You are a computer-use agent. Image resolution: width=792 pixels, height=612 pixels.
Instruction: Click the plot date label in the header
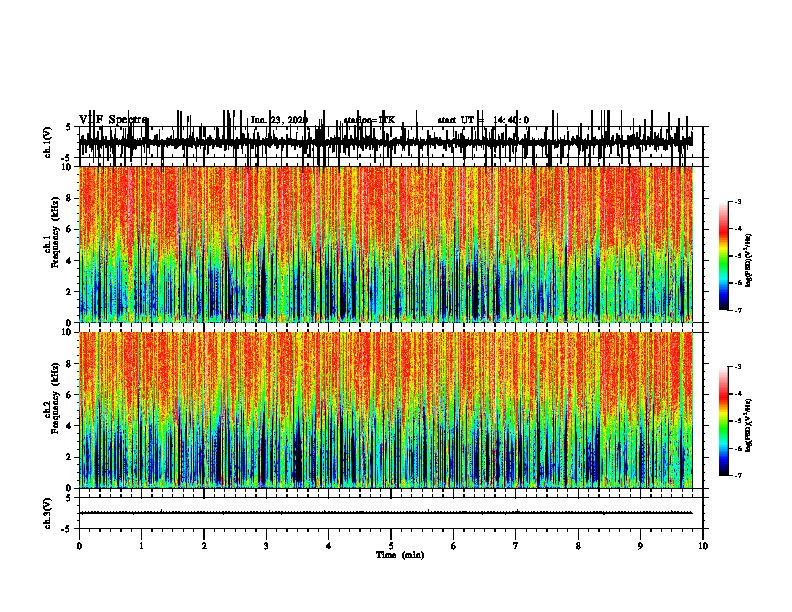(x=279, y=120)
